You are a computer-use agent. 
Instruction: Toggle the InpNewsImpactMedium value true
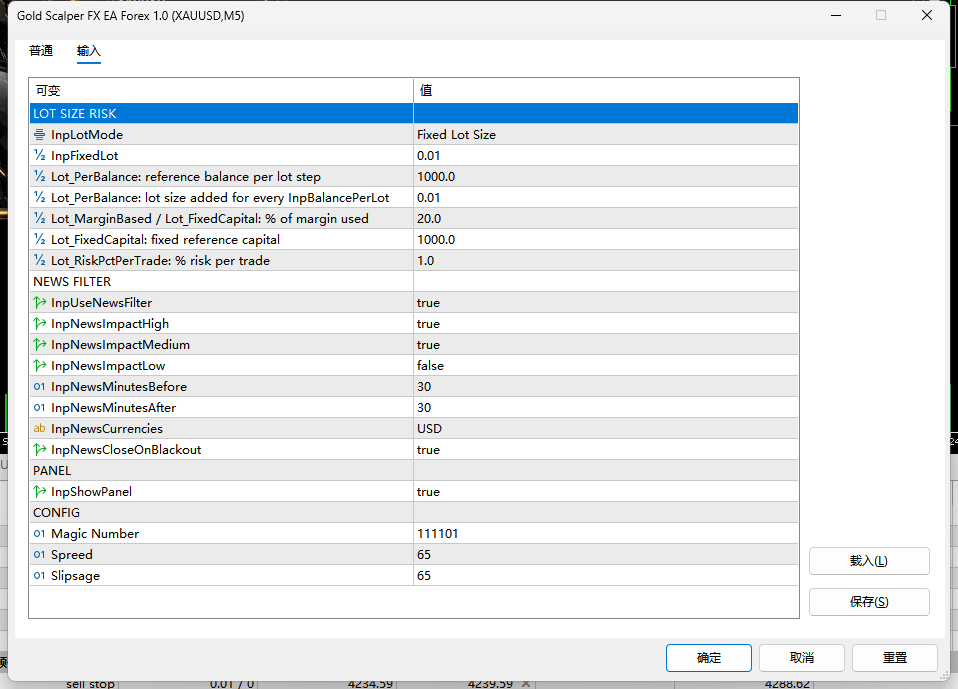click(605, 344)
